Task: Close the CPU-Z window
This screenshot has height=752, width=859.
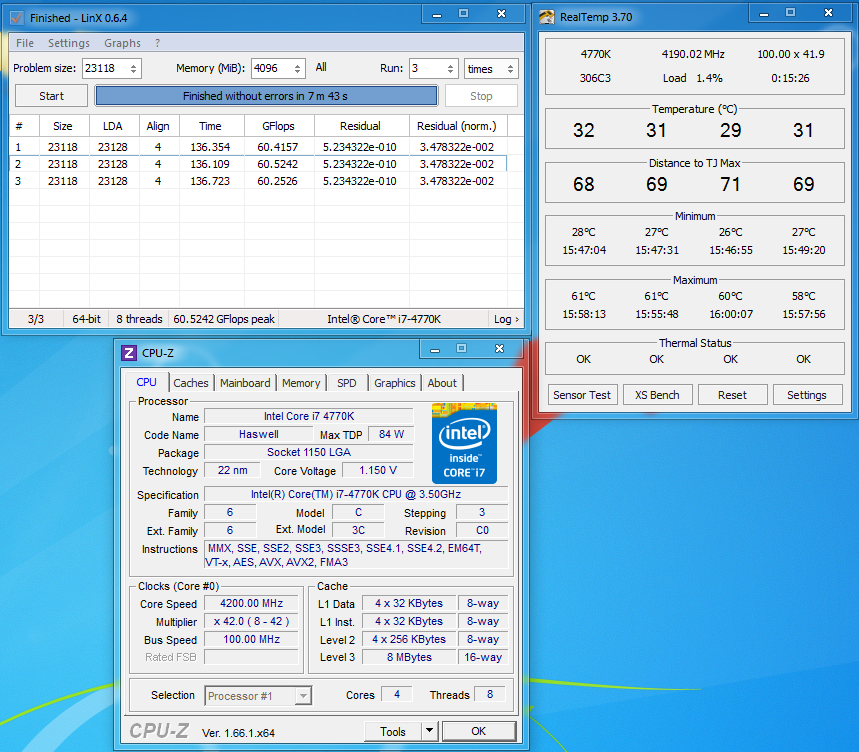Action: click(499, 349)
